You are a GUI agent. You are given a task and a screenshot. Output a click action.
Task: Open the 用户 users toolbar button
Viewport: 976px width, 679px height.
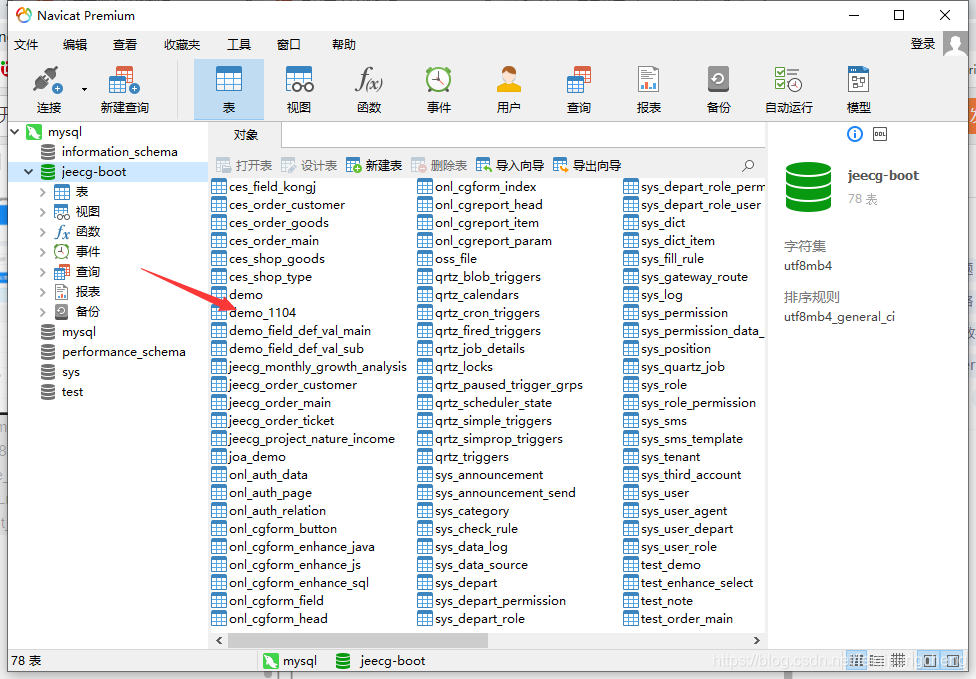pos(508,90)
